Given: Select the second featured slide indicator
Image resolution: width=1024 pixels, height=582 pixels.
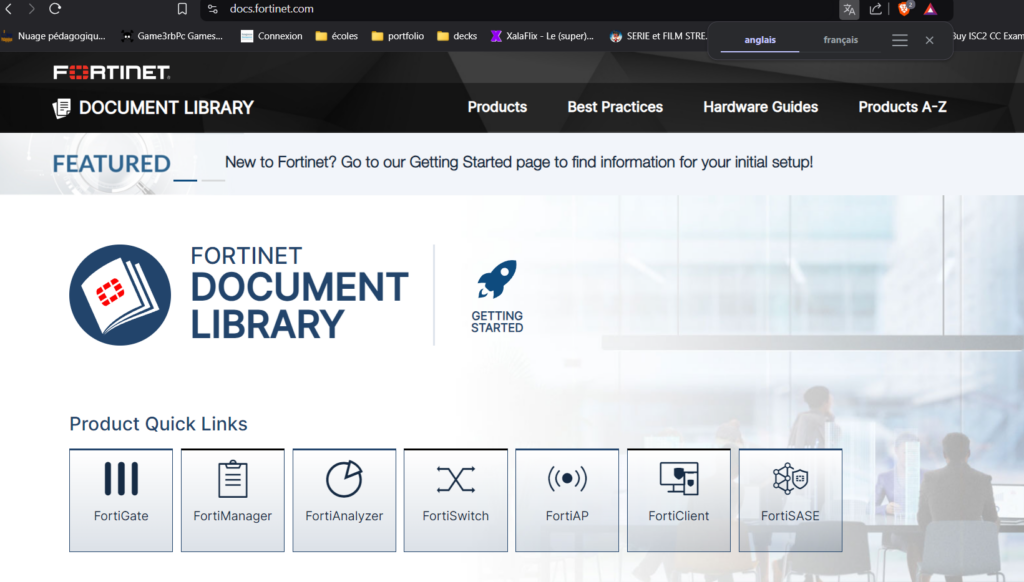Looking at the screenshot, I should point(214,180).
